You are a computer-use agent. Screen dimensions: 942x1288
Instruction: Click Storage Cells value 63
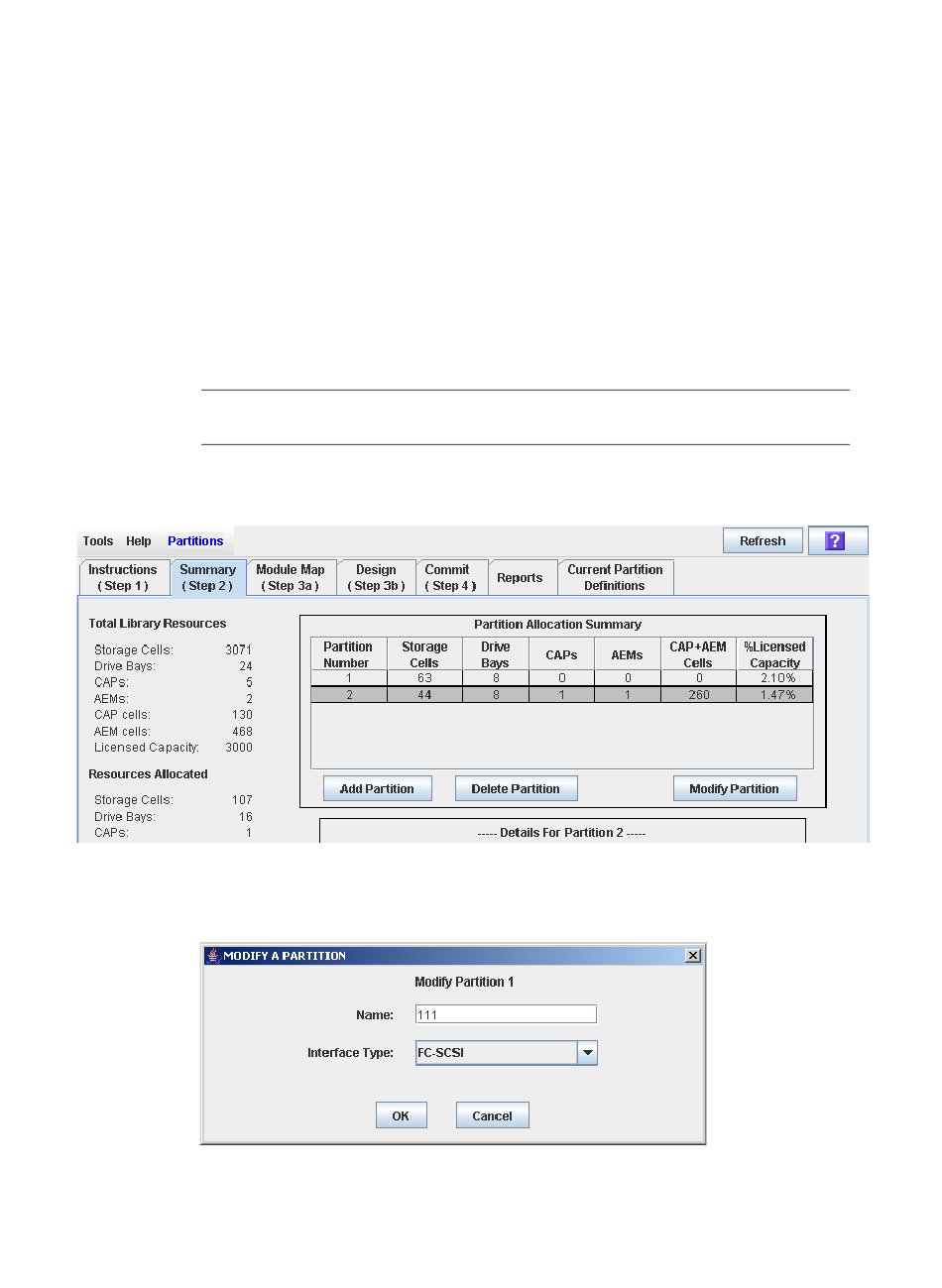pos(424,678)
